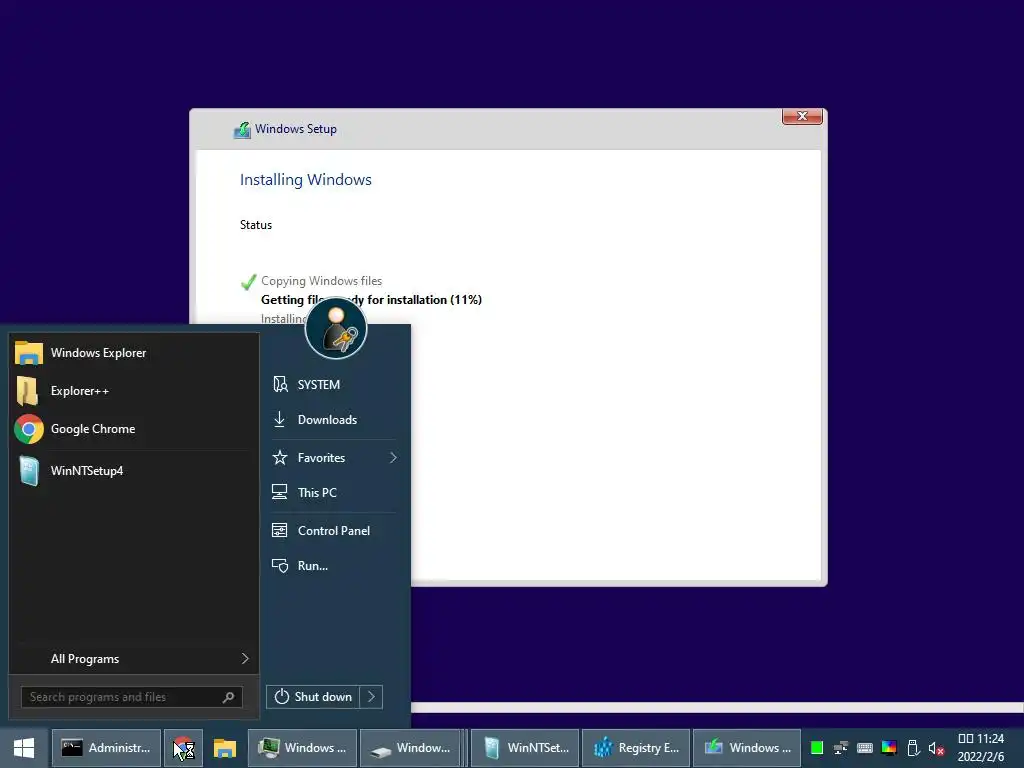
Task: Click the Search programs and files field
Action: pos(131,697)
